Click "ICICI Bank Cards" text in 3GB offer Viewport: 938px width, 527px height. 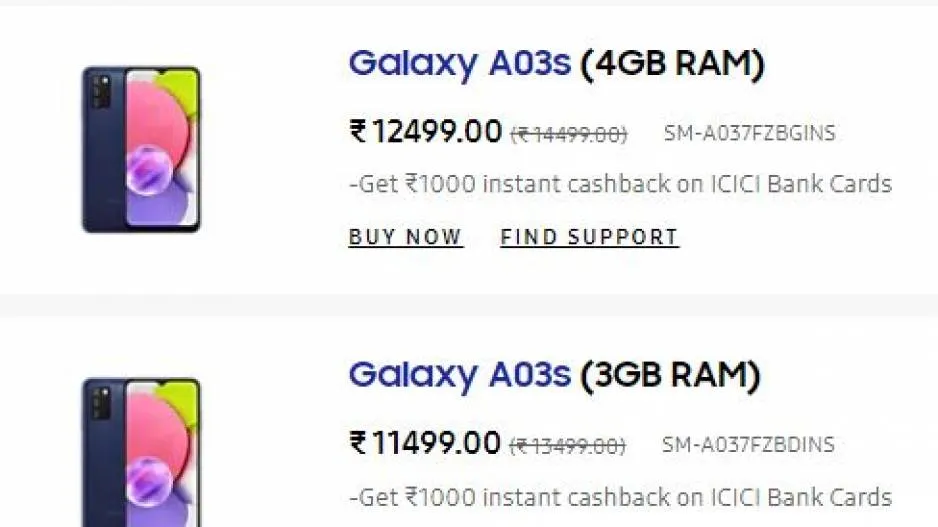815,497
